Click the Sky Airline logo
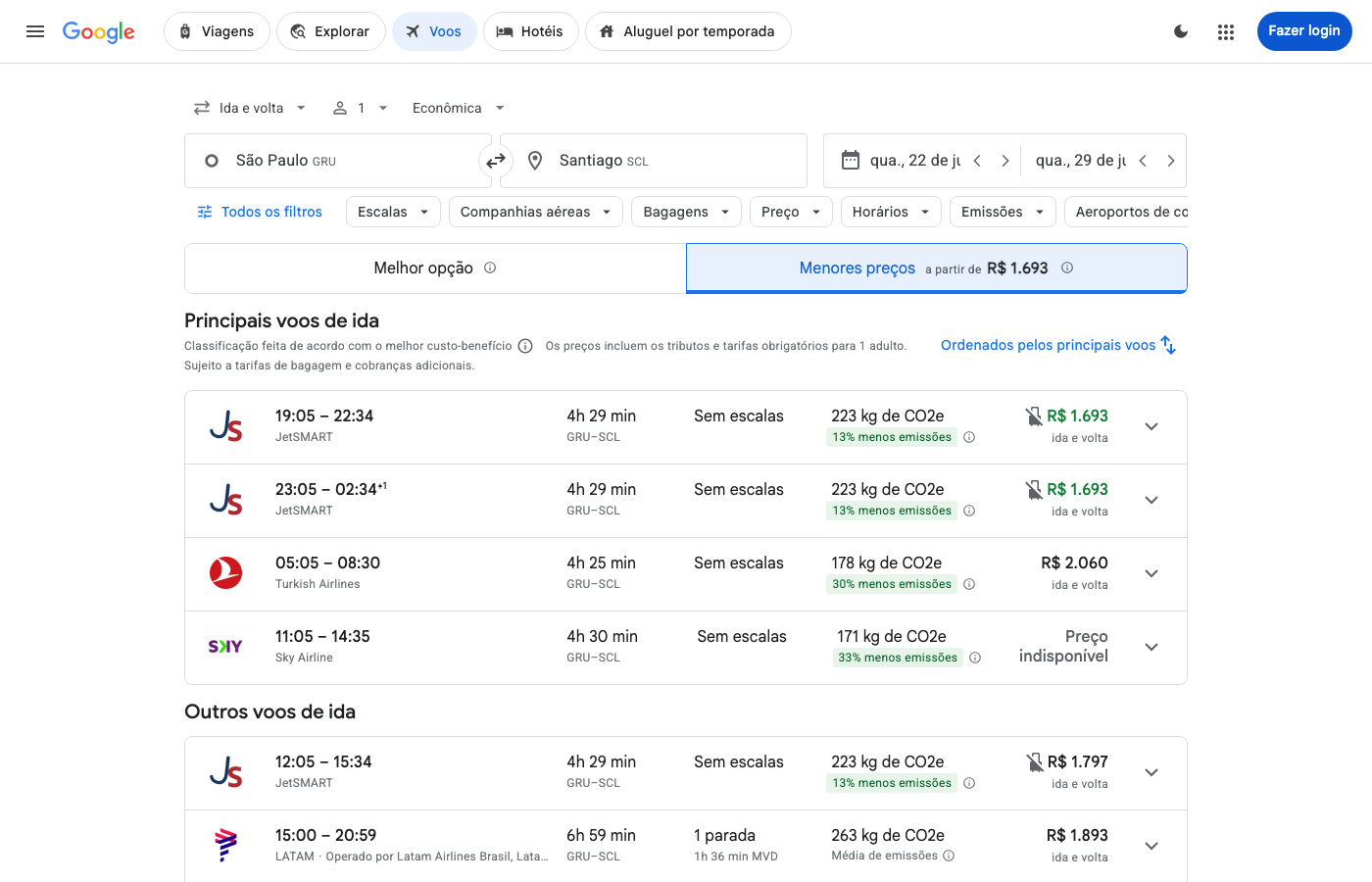Viewport: 1372px width, 882px height. click(225, 647)
